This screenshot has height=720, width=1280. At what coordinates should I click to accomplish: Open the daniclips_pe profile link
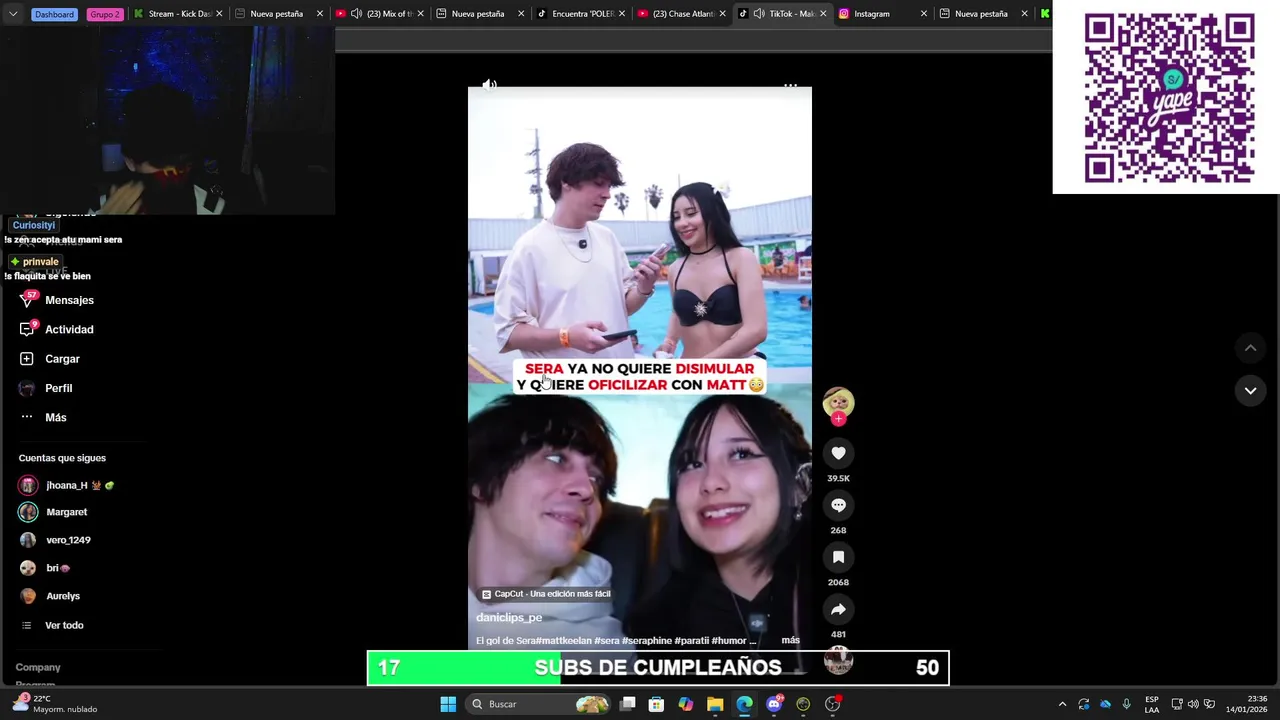(x=509, y=617)
